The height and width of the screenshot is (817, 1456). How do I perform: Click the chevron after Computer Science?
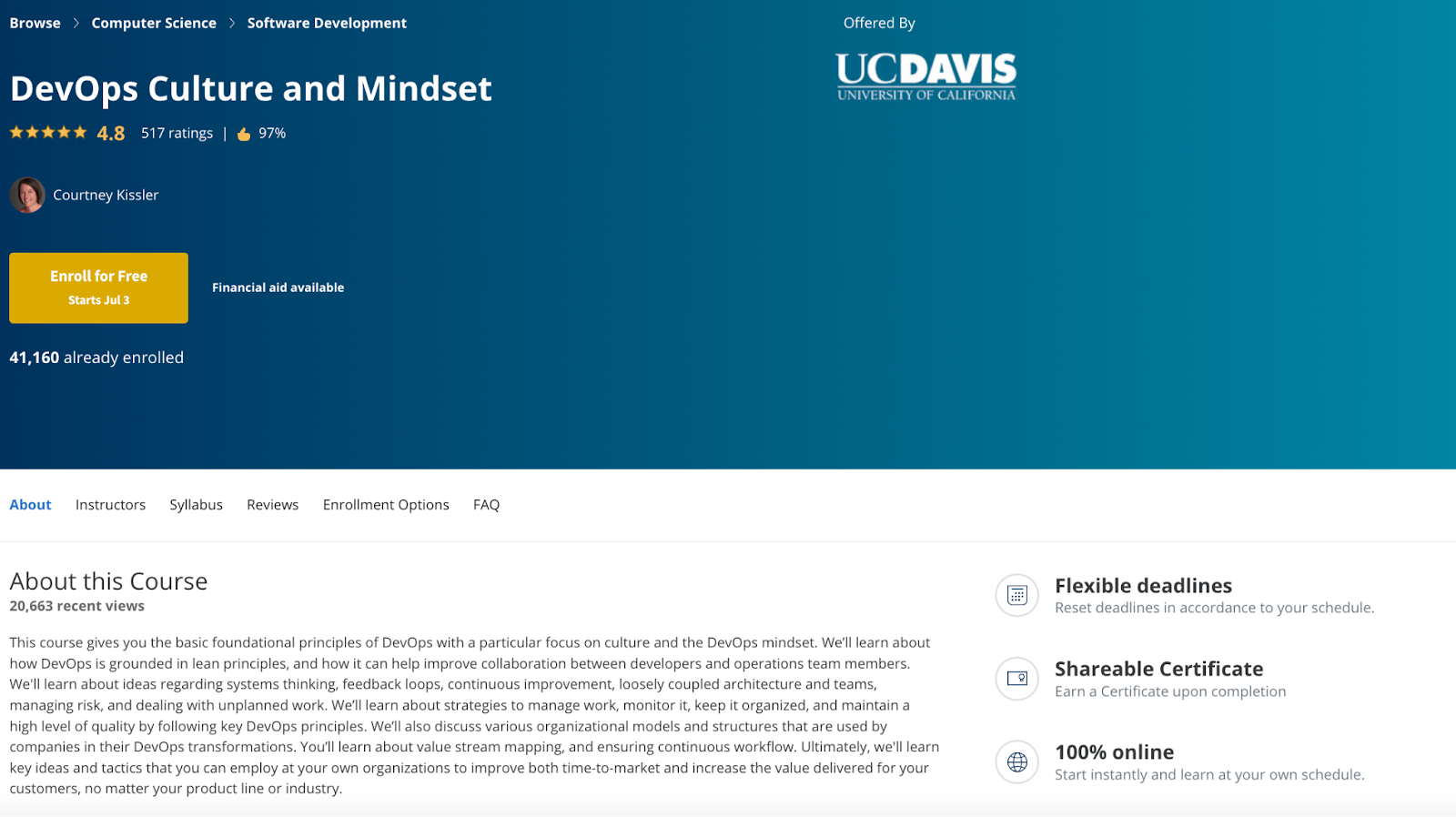point(232,23)
